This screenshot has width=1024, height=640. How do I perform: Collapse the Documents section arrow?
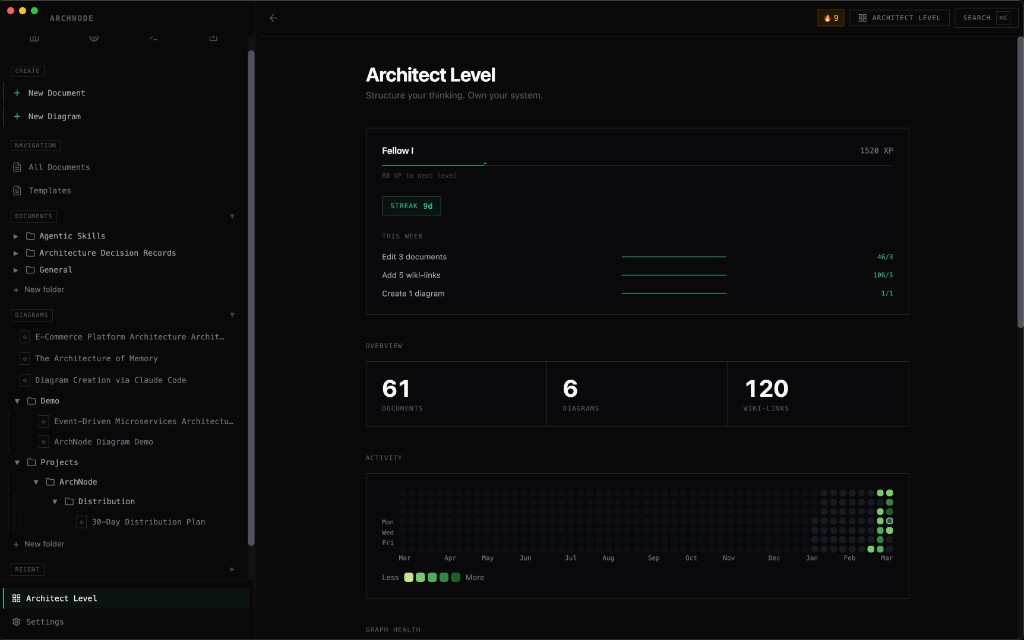[232, 216]
